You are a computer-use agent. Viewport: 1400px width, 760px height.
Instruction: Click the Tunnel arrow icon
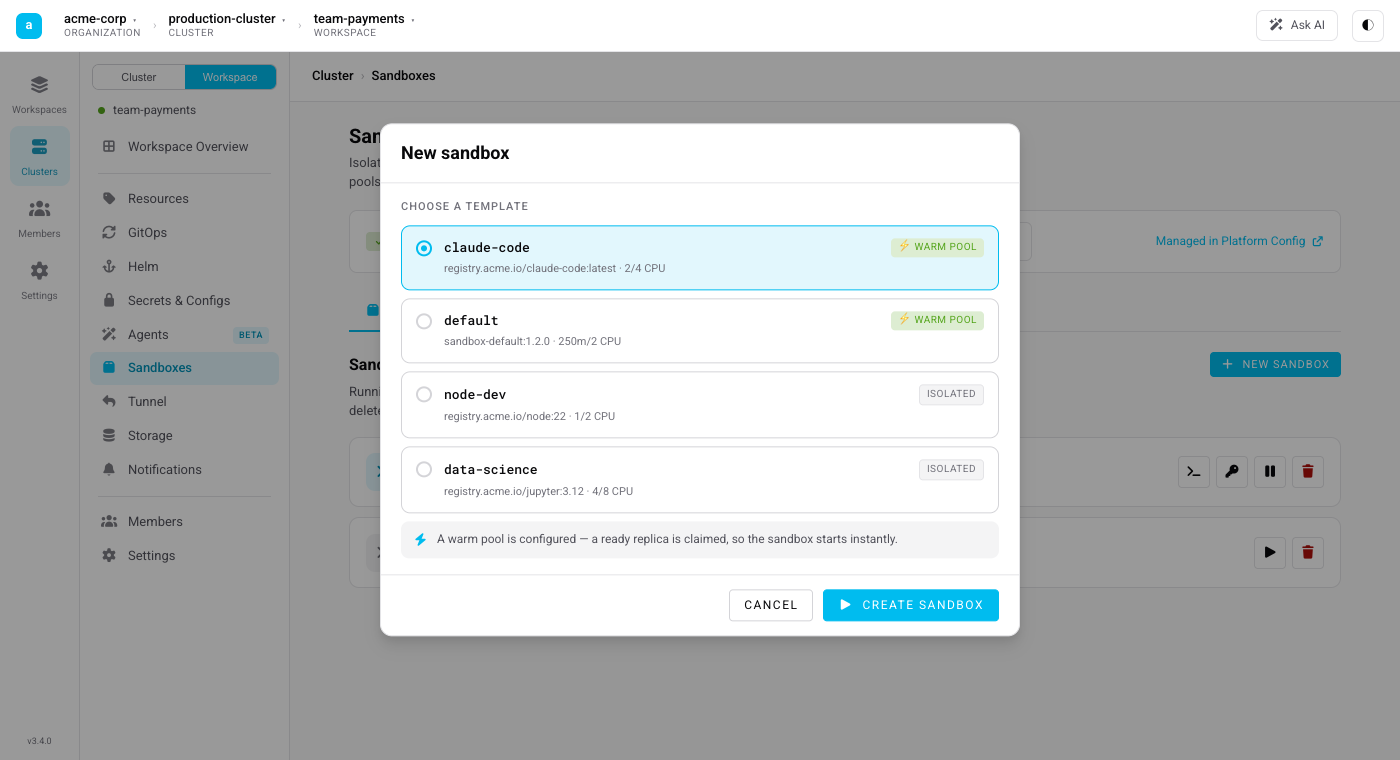pos(109,402)
